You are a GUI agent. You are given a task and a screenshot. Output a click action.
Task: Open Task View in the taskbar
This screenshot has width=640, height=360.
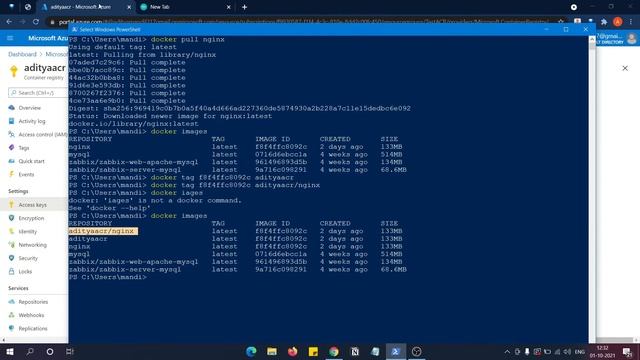[x=70, y=351]
